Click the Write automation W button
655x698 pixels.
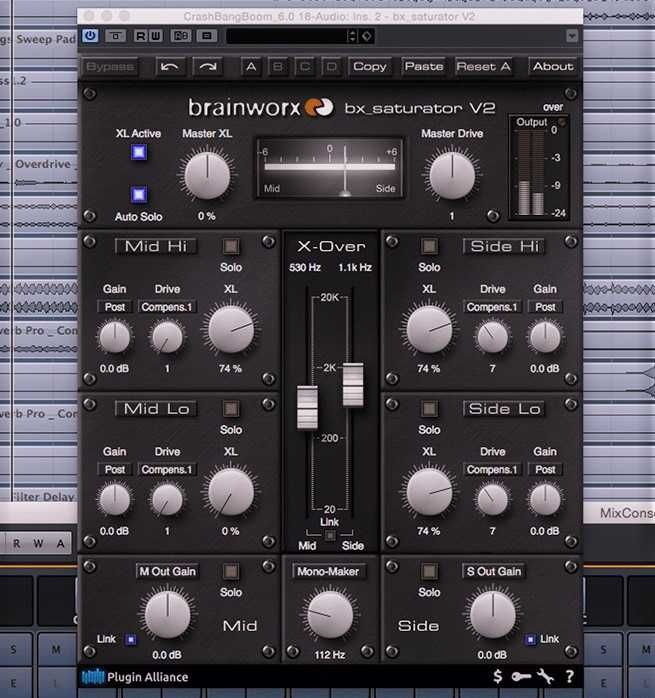coord(155,36)
